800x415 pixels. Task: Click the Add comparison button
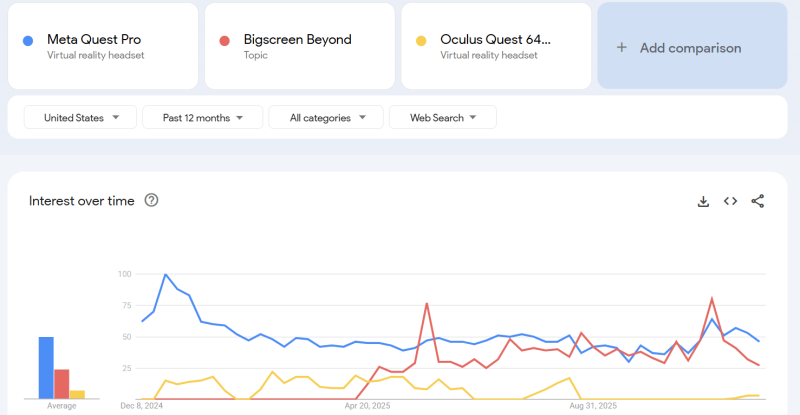690,47
